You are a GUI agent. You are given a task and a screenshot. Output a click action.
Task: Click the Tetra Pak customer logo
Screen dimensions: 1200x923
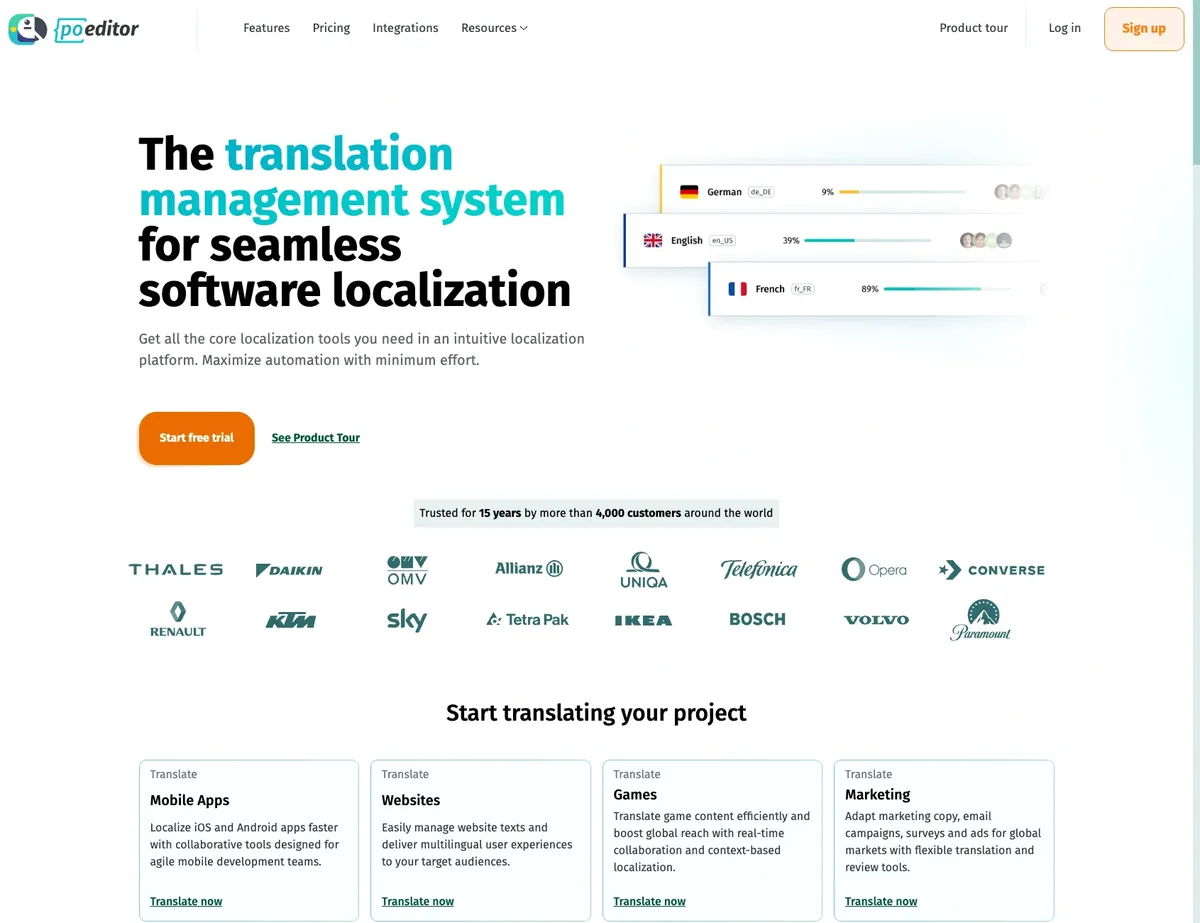click(527, 620)
